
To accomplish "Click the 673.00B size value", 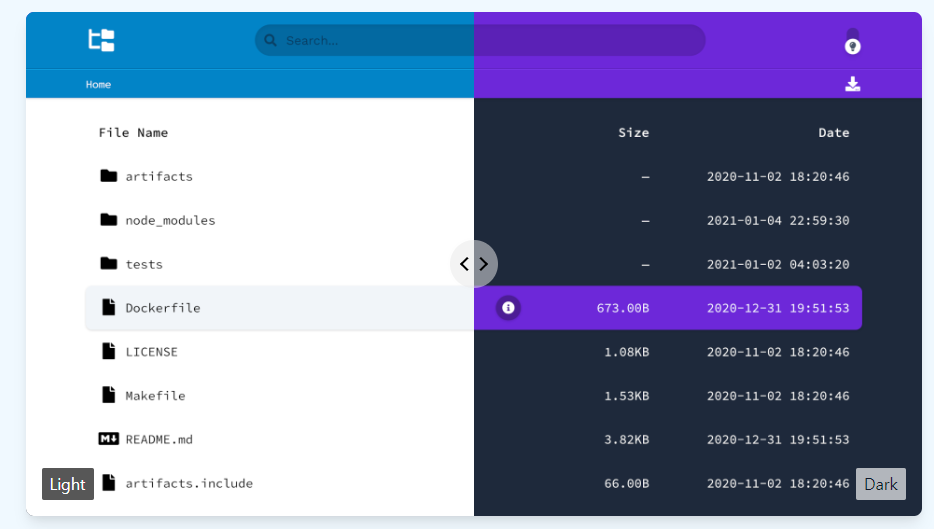I will click(623, 308).
